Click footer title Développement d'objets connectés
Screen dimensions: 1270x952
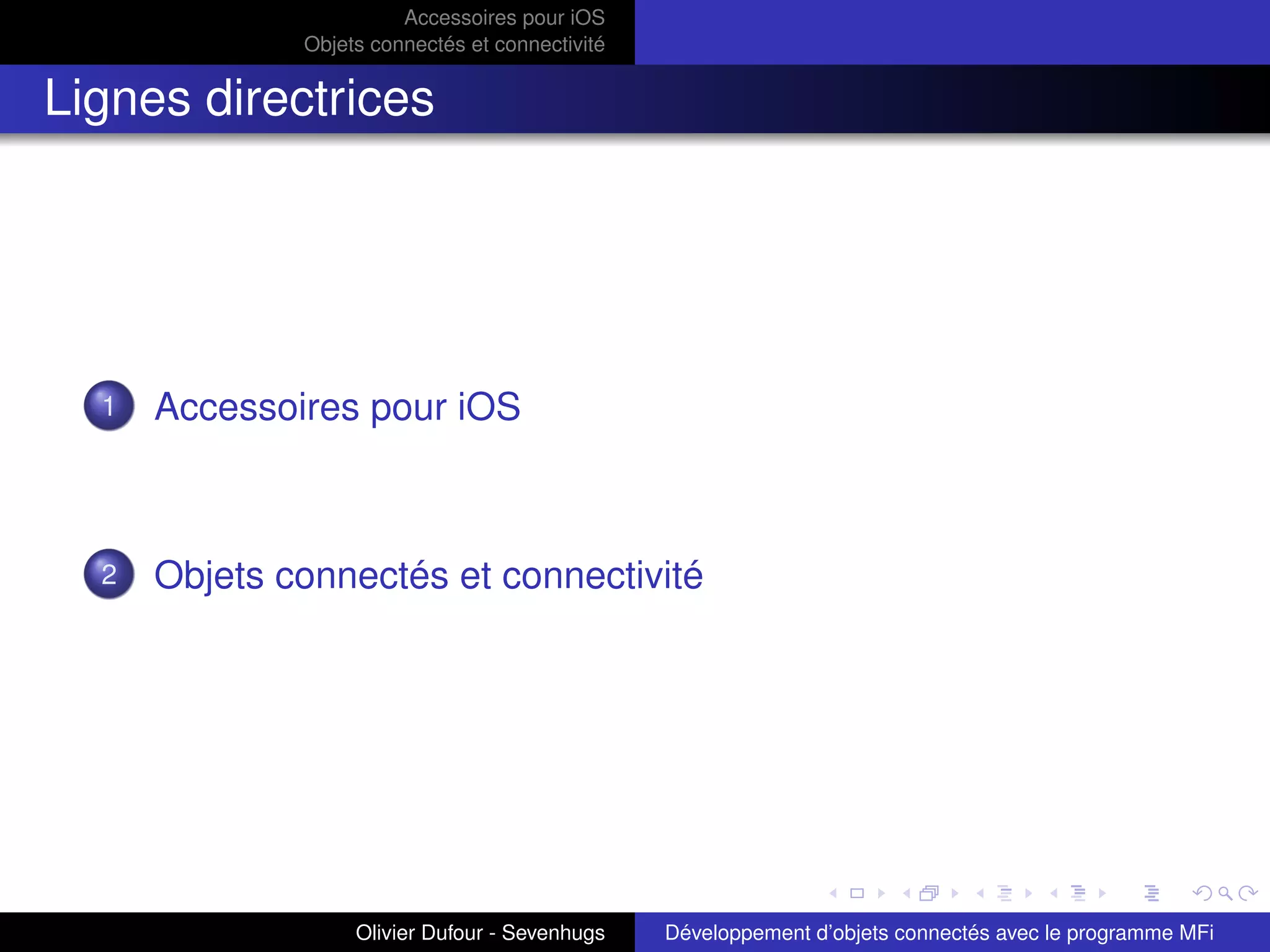click(x=939, y=933)
